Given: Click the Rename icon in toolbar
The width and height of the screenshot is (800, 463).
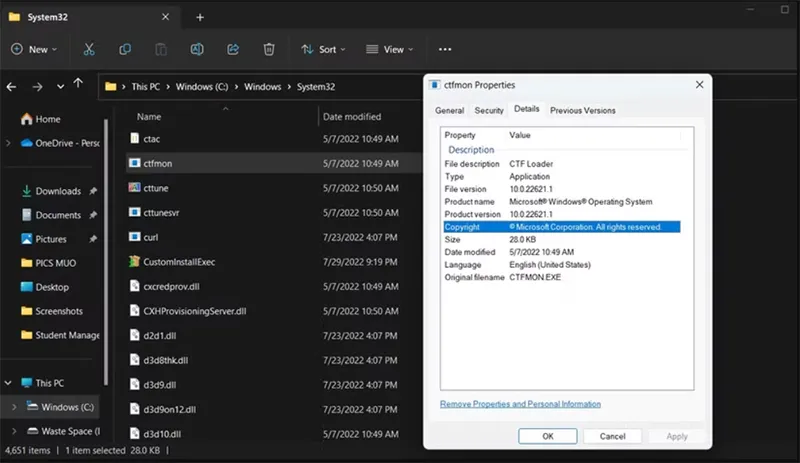Looking at the screenshot, I should [197, 49].
